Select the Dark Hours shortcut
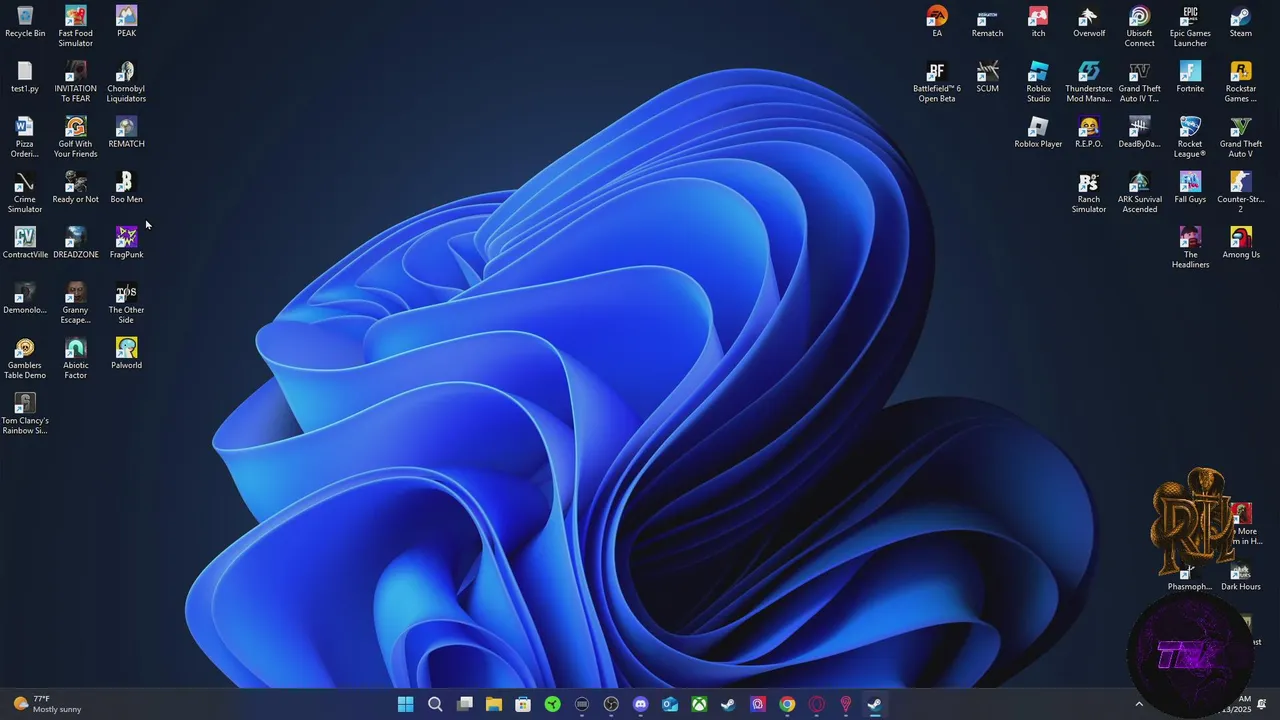 click(1241, 576)
